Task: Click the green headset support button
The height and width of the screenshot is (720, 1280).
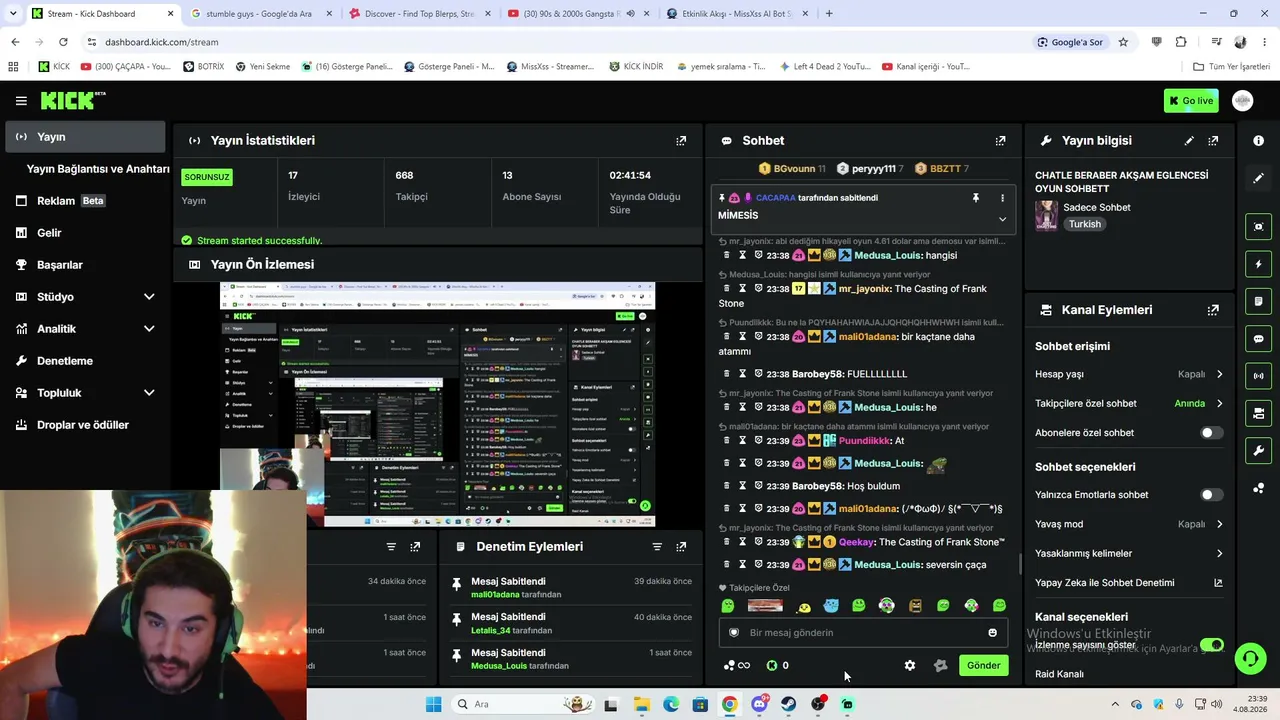Action: point(1250,658)
